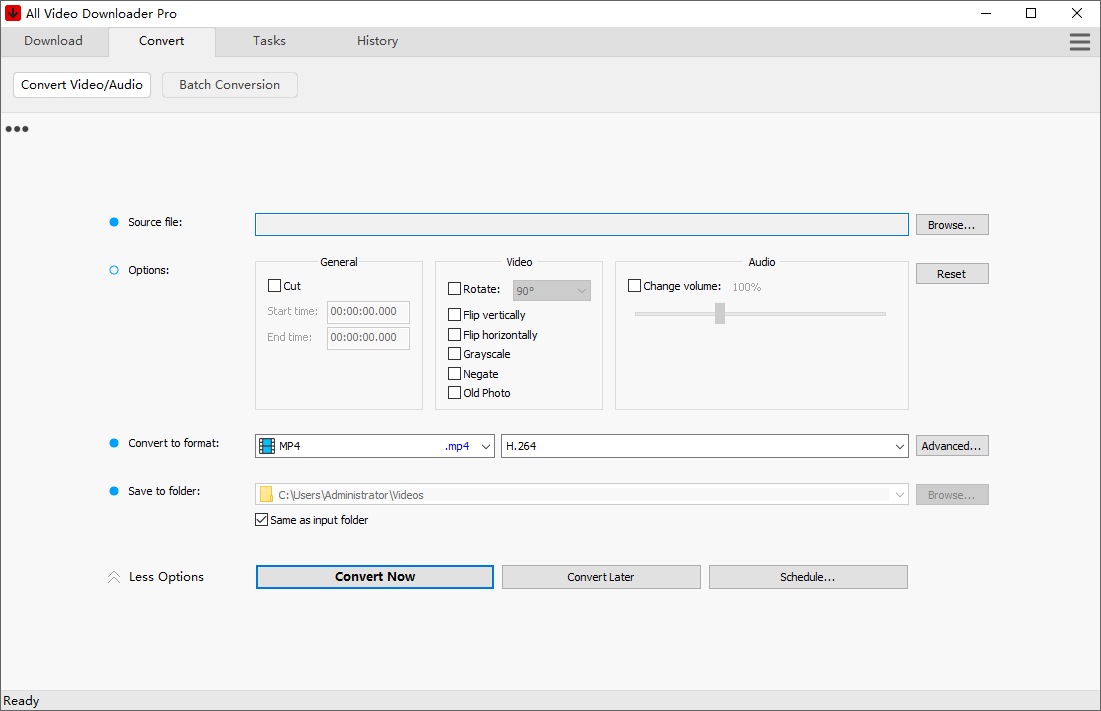The height and width of the screenshot is (711, 1101).
Task: Click the All Video Downloader Pro logo
Action: point(14,13)
